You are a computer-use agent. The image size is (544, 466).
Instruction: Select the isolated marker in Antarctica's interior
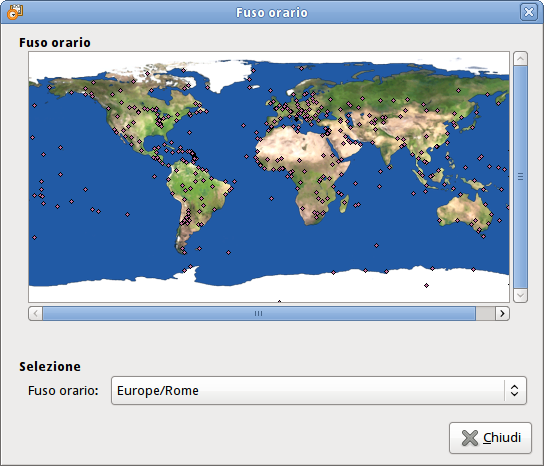(x=426, y=285)
